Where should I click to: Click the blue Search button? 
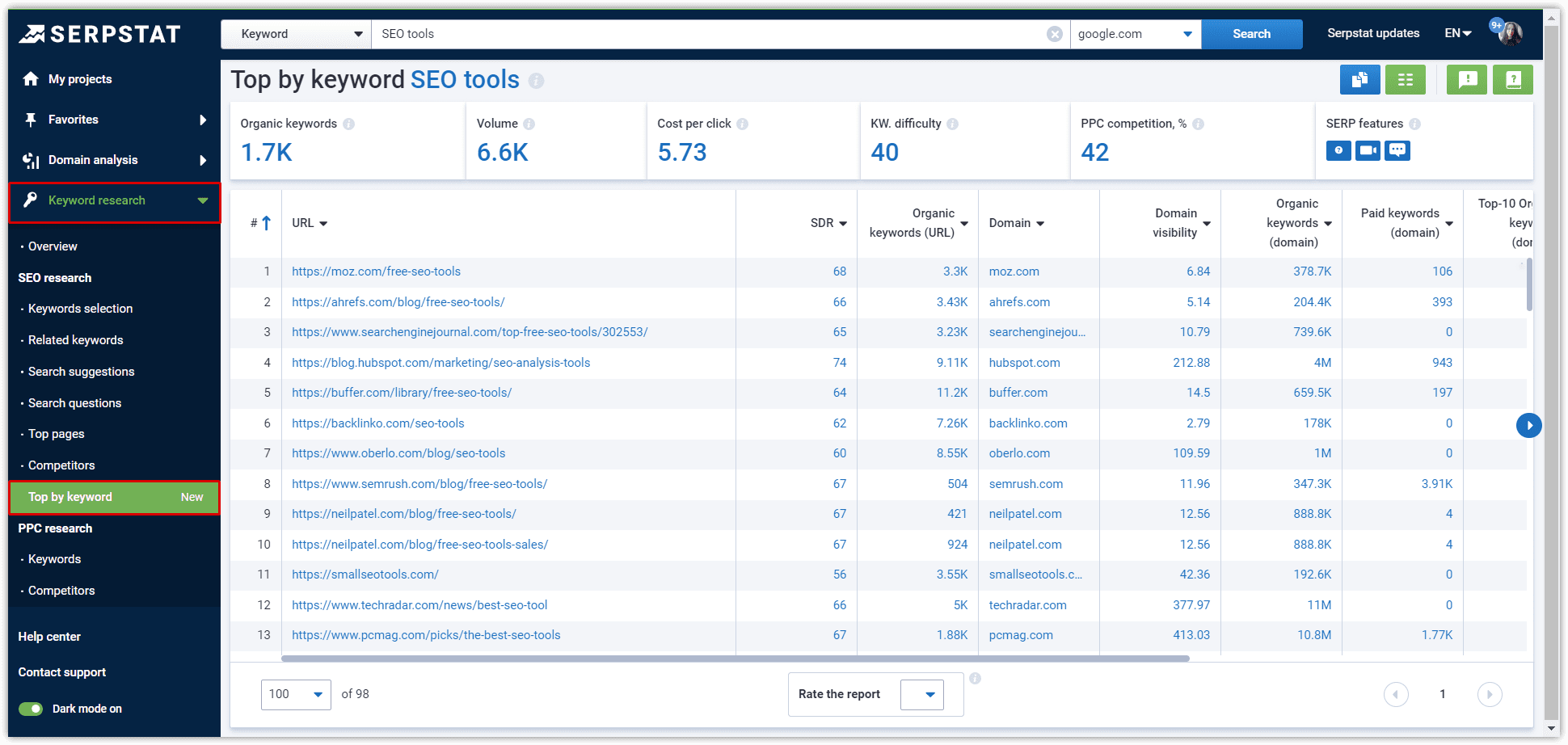(1251, 34)
